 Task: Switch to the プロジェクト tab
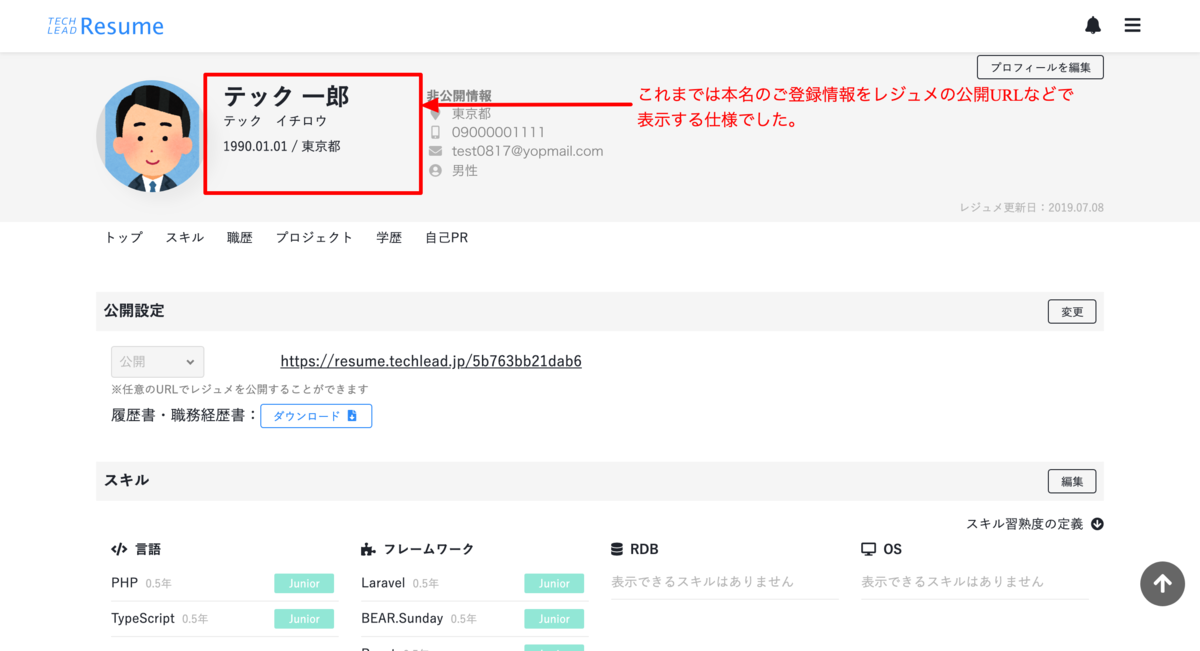(315, 238)
